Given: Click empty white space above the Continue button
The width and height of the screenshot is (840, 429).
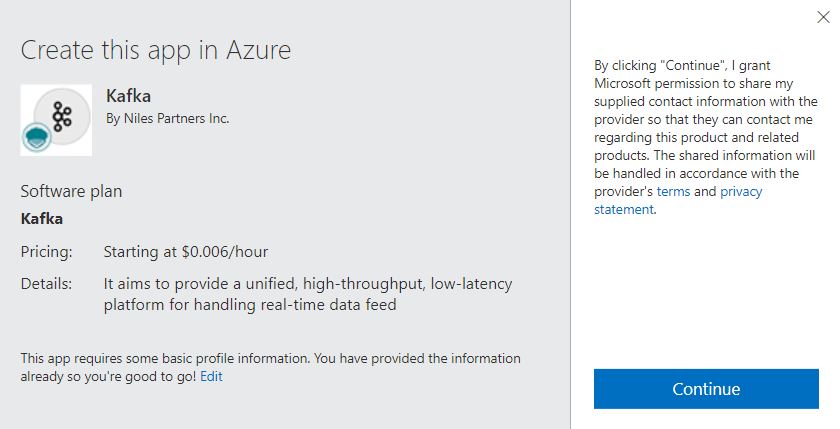Looking at the screenshot, I should coord(706,300).
